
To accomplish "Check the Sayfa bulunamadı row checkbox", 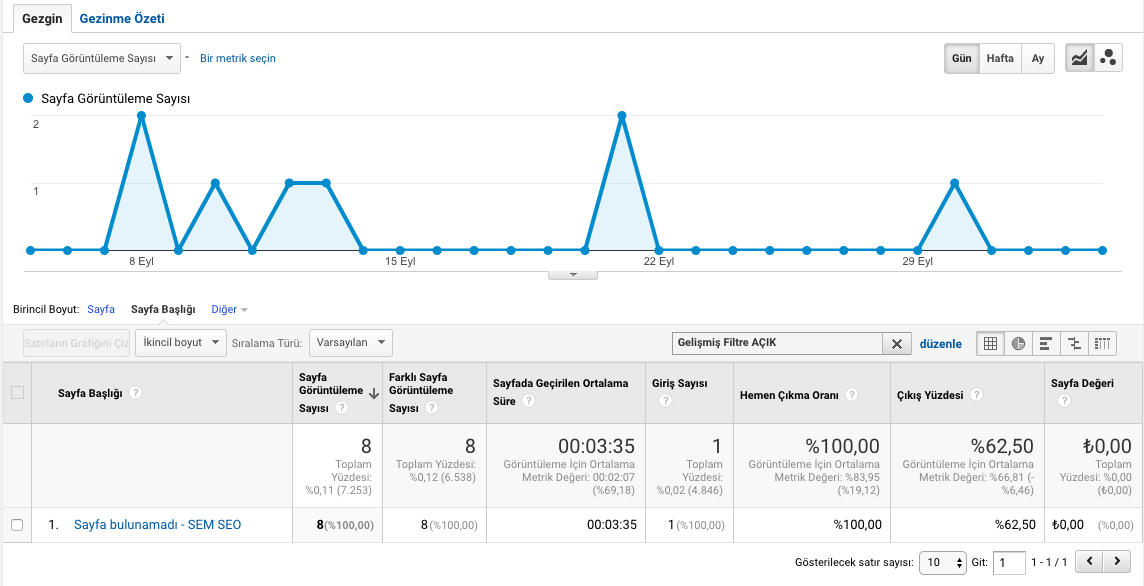I will pos(18,525).
